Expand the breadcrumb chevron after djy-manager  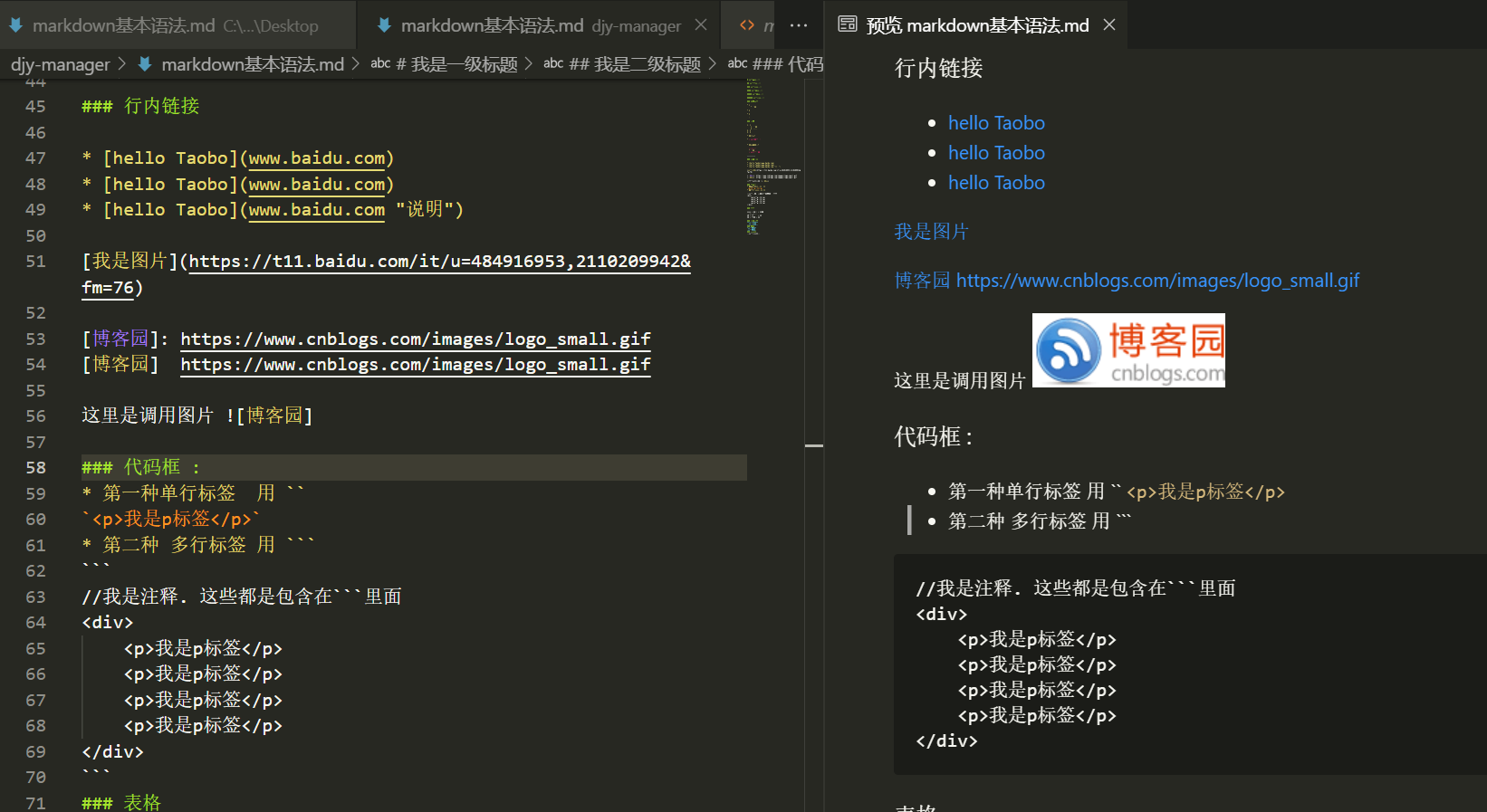(122, 64)
